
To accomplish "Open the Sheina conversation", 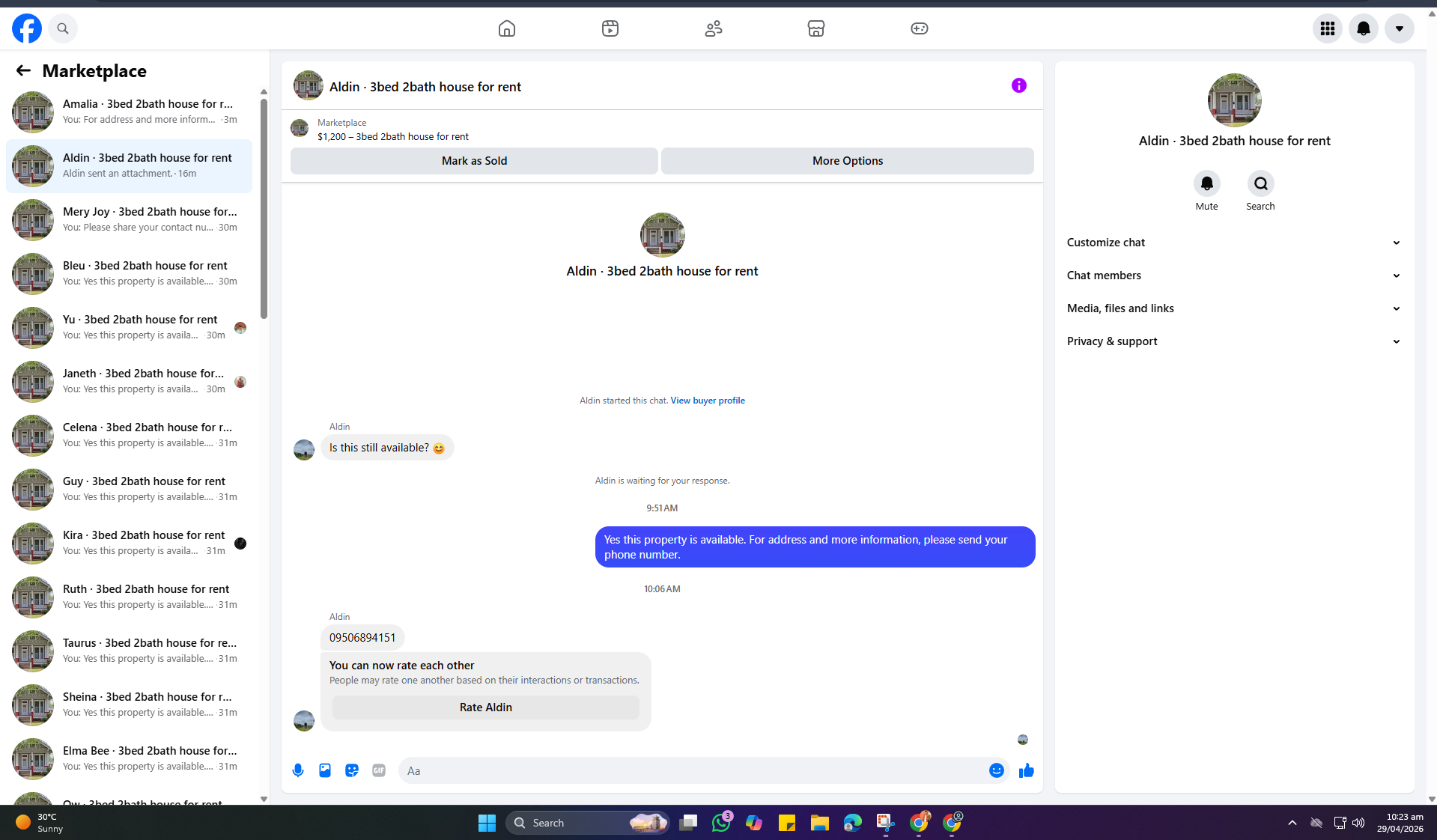I will pyautogui.click(x=129, y=704).
